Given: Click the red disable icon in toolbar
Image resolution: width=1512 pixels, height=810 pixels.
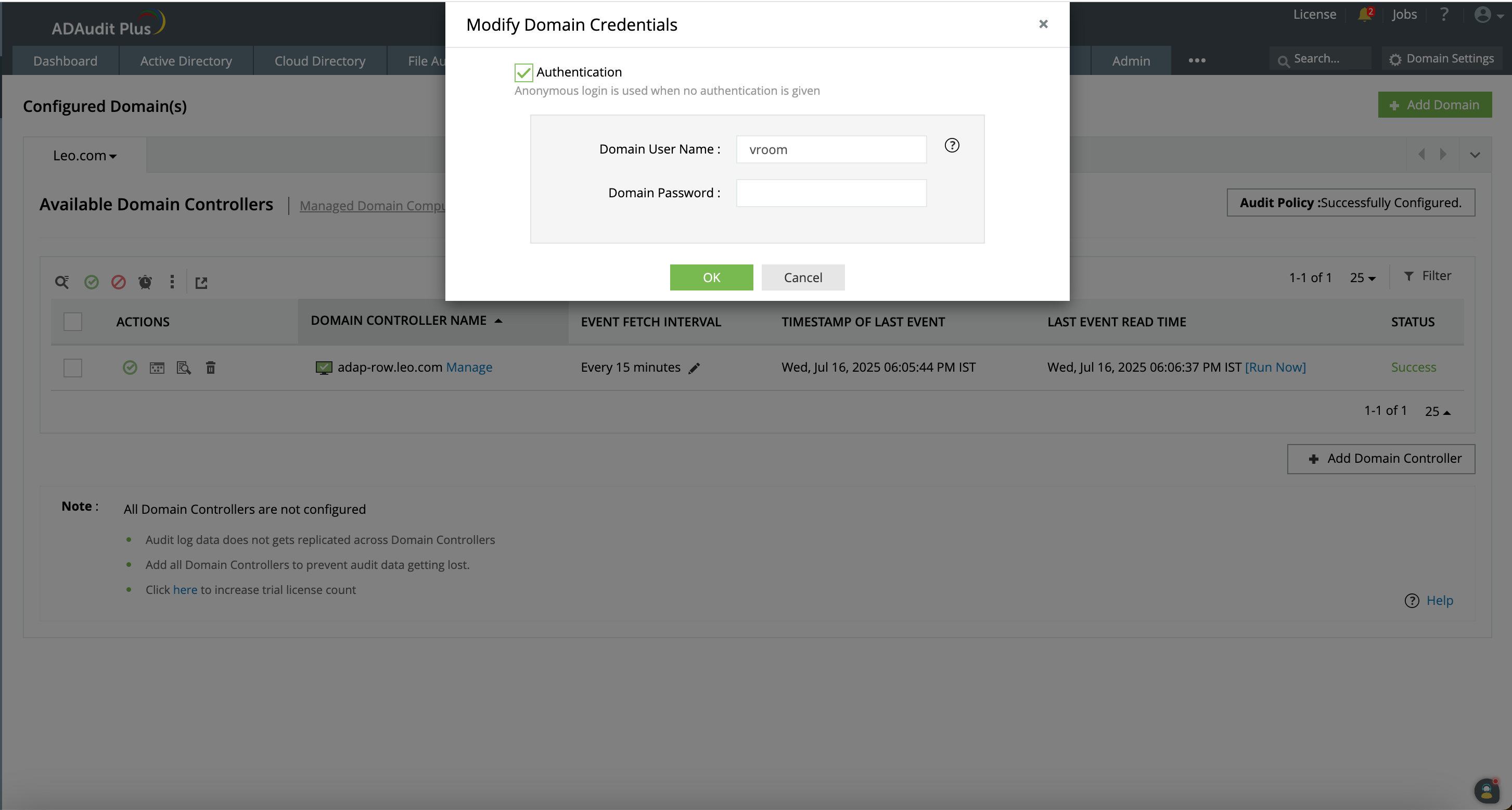Looking at the screenshot, I should coord(118,283).
